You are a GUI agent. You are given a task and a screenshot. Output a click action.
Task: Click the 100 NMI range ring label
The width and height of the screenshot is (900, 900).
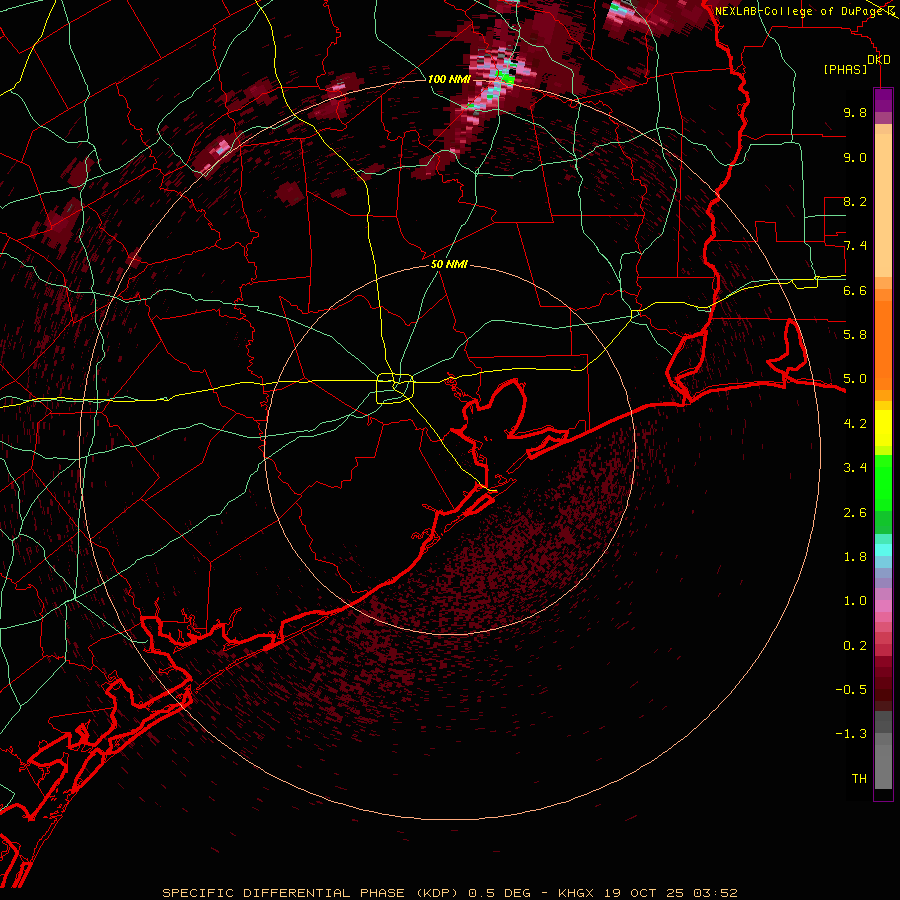pos(449,79)
